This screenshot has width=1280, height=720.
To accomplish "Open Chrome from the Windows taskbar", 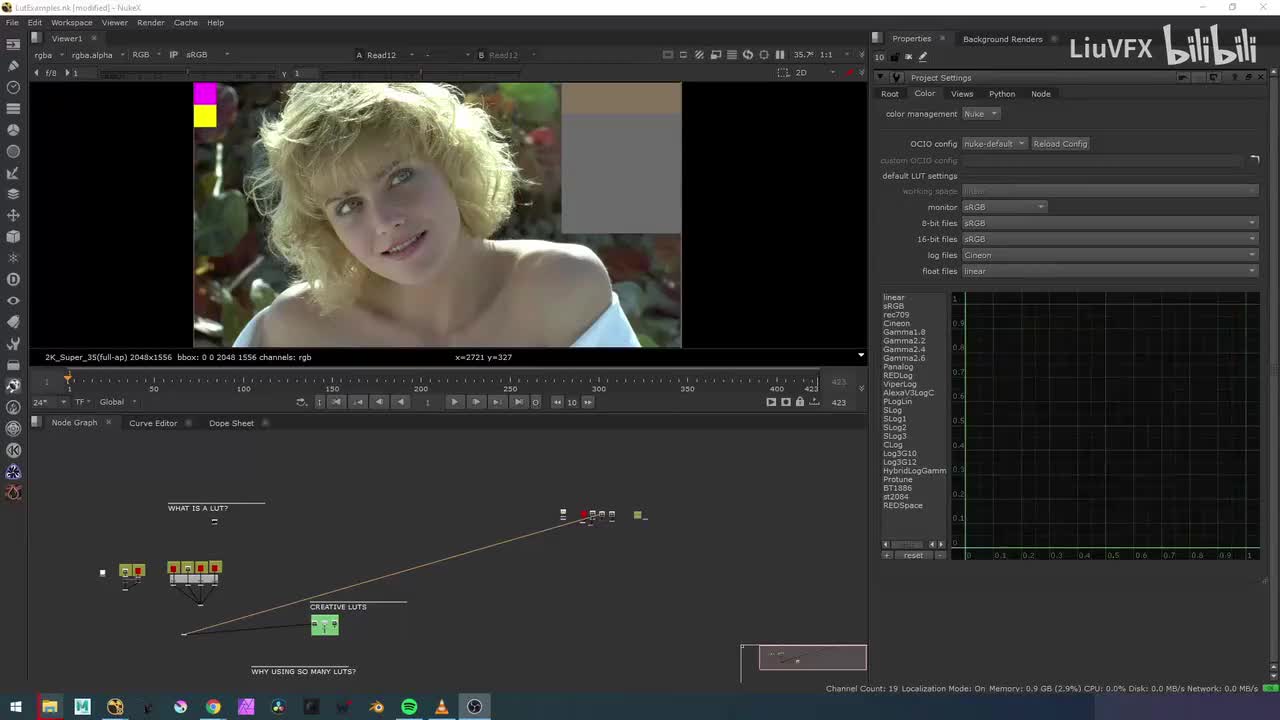I will [213, 707].
